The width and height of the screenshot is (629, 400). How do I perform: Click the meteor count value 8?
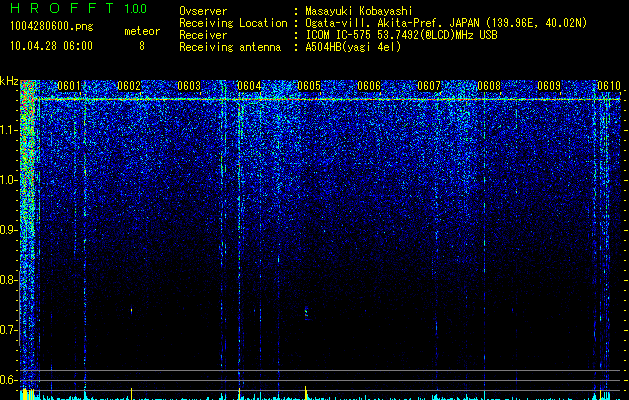point(142,46)
